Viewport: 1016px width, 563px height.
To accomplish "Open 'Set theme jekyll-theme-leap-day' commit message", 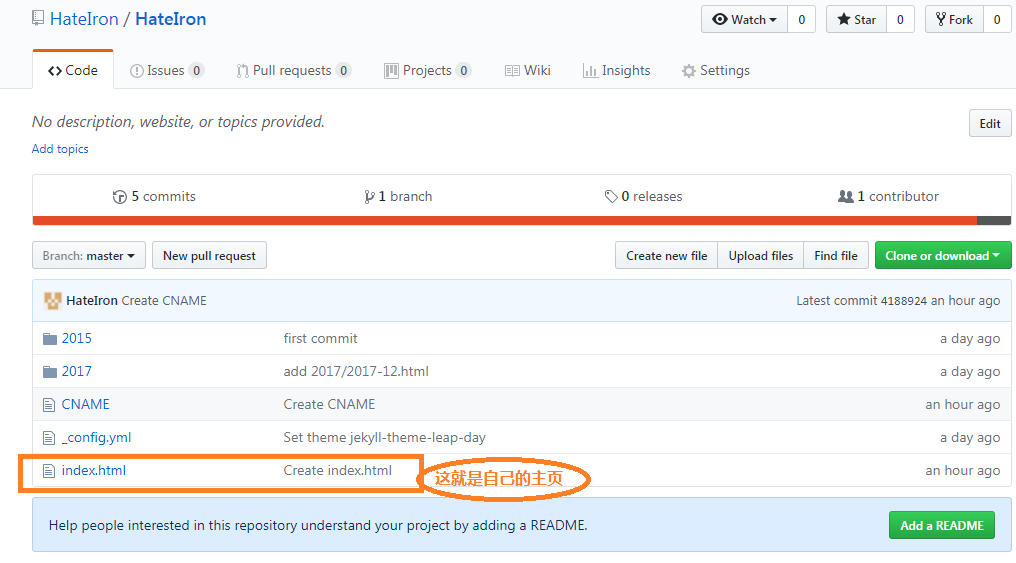I will click(384, 437).
